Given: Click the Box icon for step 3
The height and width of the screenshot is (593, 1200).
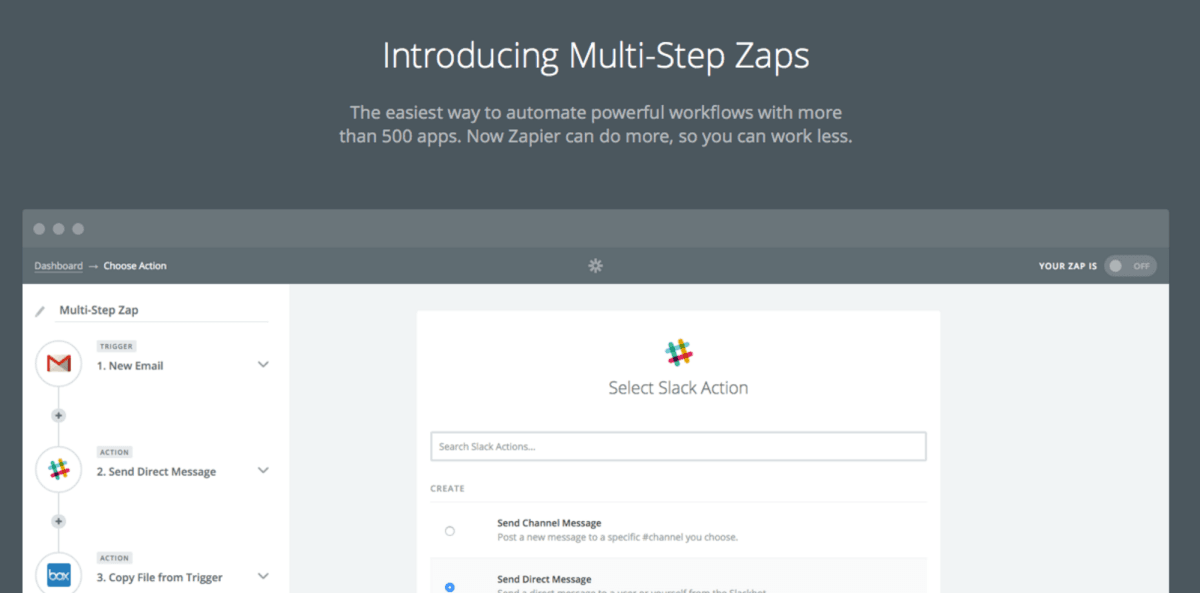Looking at the screenshot, I should pyautogui.click(x=59, y=576).
